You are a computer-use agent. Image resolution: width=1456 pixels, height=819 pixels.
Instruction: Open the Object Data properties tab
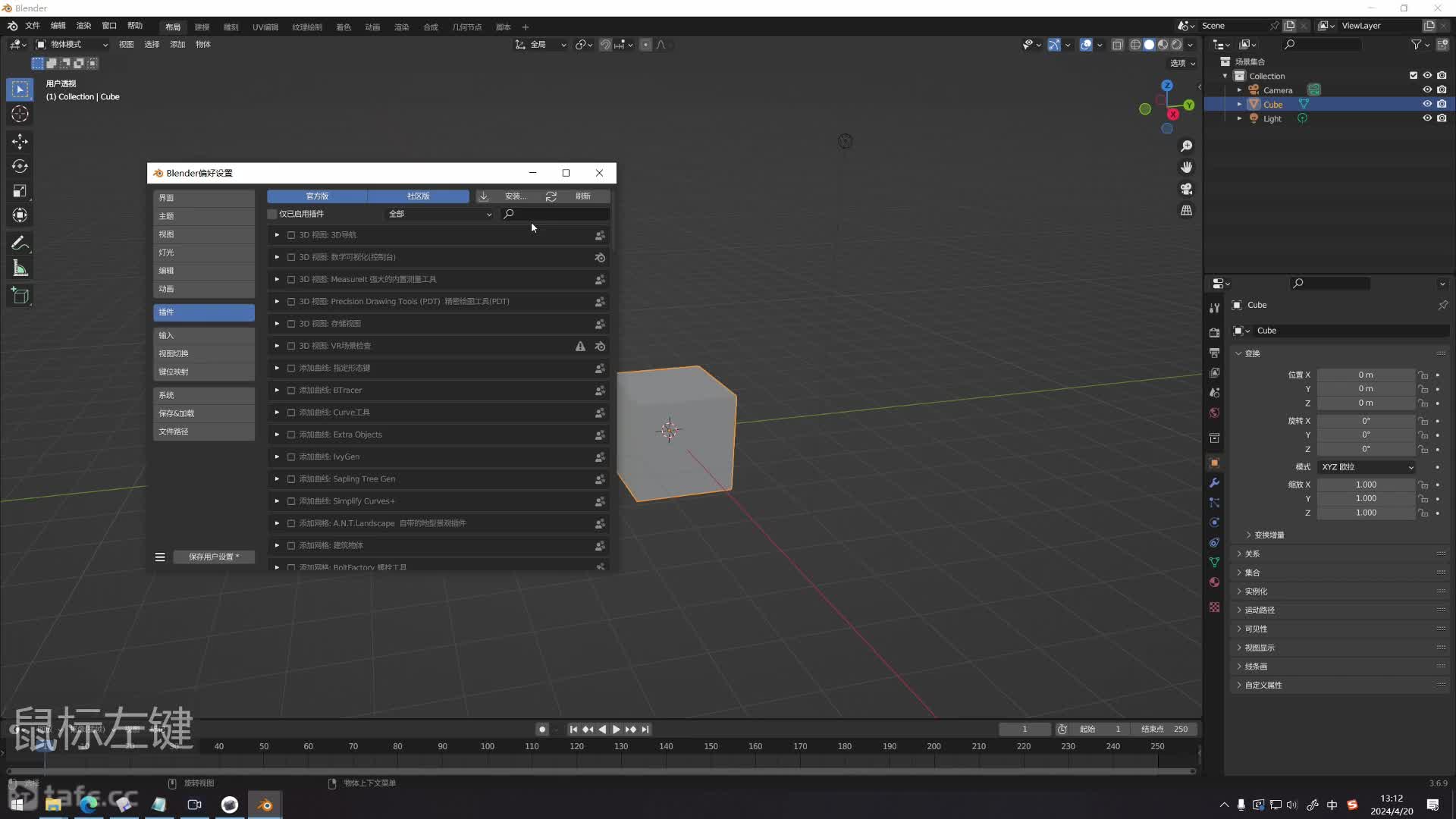pyautogui.click(x=1214, y=563)
